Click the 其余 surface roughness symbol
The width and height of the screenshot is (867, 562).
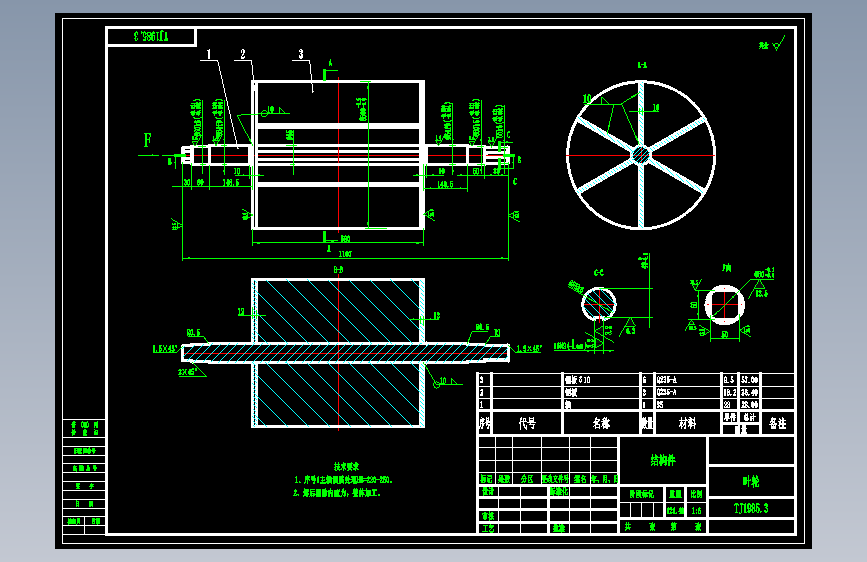point(772,44)
